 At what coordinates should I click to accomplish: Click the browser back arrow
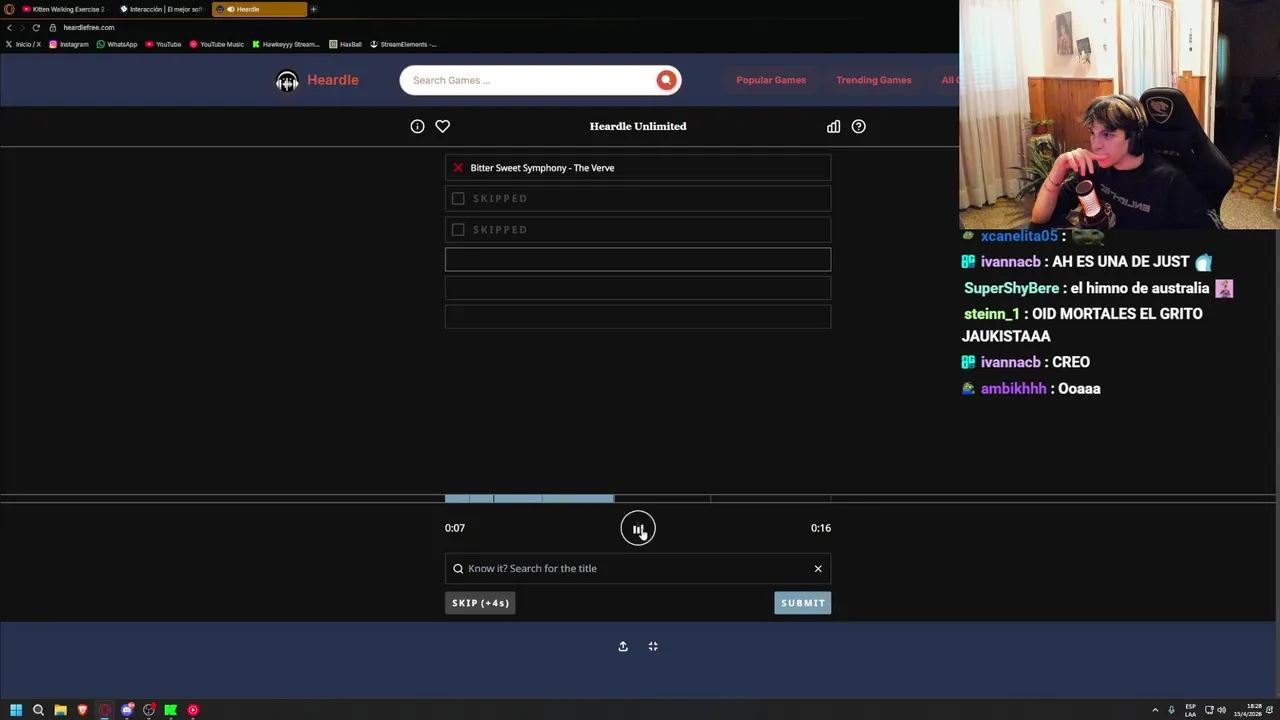(10, 27)
